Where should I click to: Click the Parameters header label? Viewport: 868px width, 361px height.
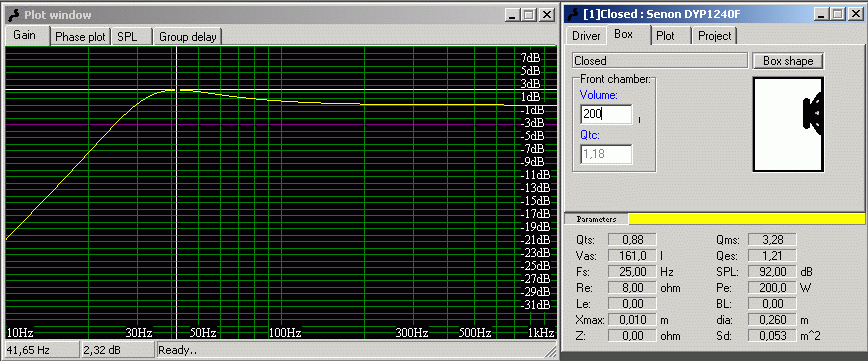596,219
